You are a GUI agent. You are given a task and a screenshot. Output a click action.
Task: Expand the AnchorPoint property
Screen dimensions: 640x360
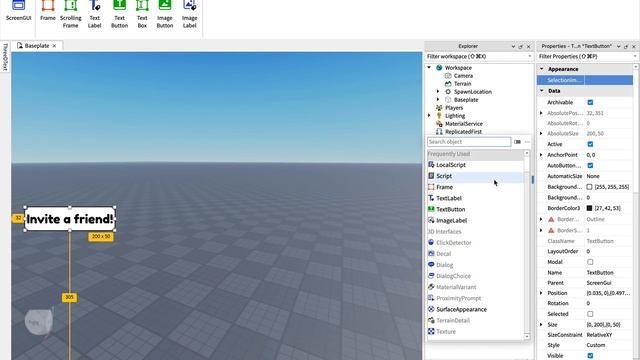541,155
